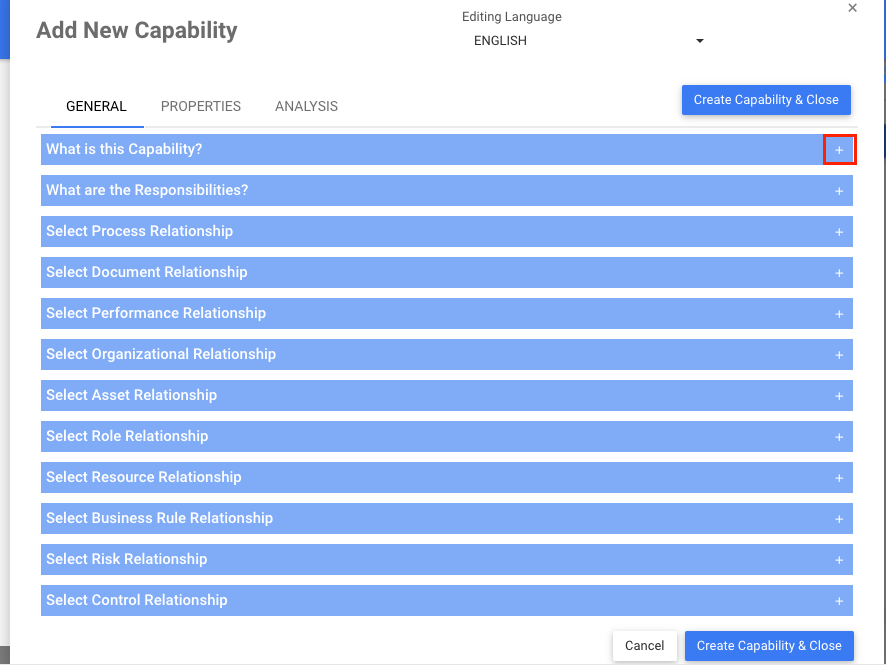This screenshot has height=665, width=886.
Task: Click bottom Create Capability & Close button
Action: pos(769,646)
